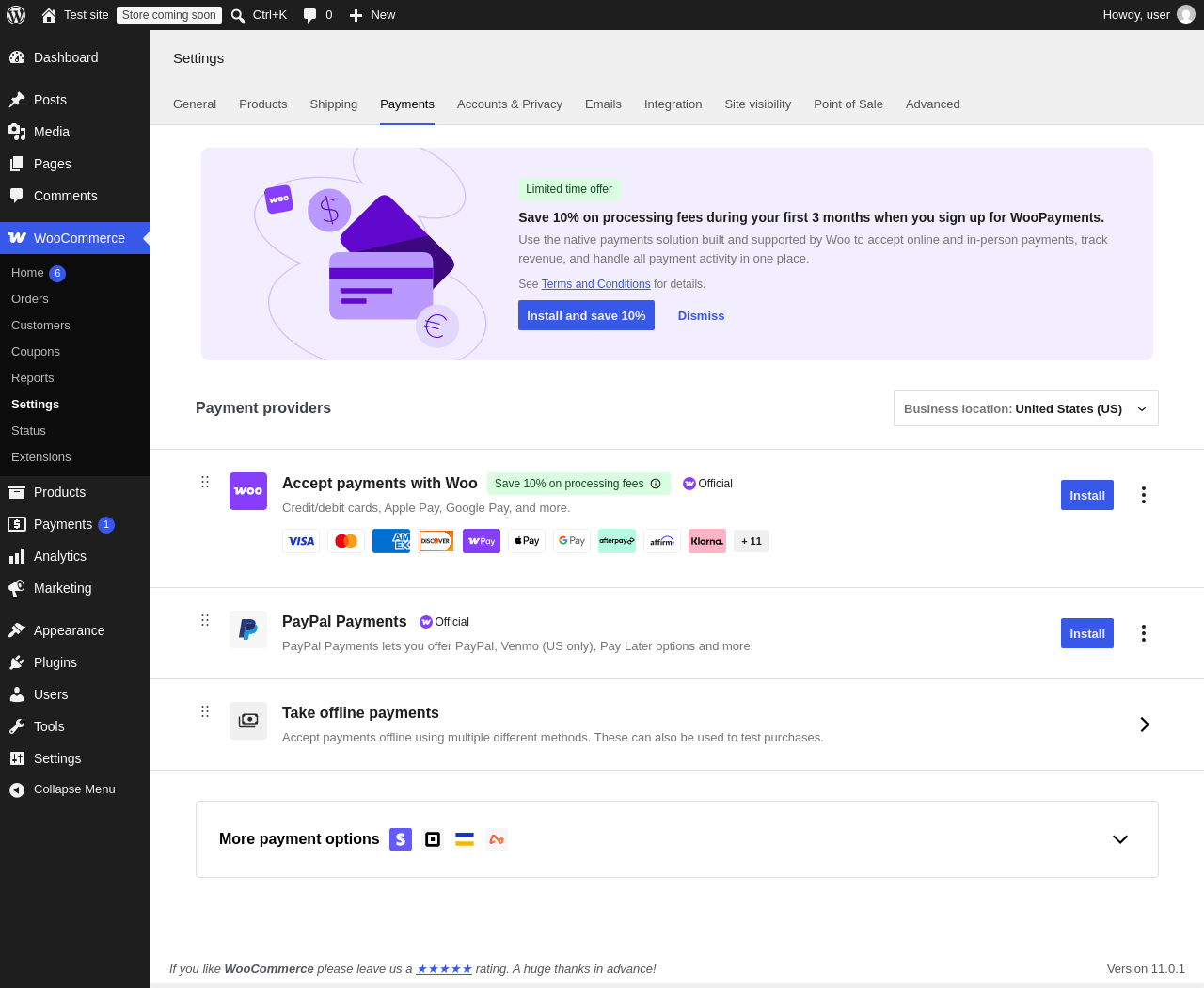Click the Woo provider logo
The image size is (1204, 988).
point(248,491)
